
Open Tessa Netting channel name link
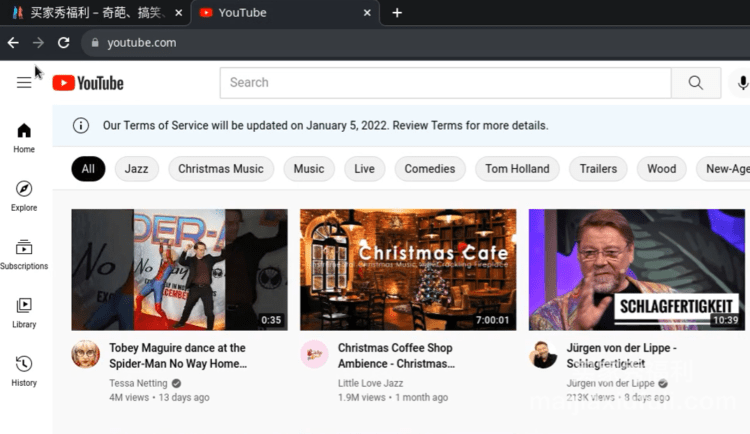138,383
